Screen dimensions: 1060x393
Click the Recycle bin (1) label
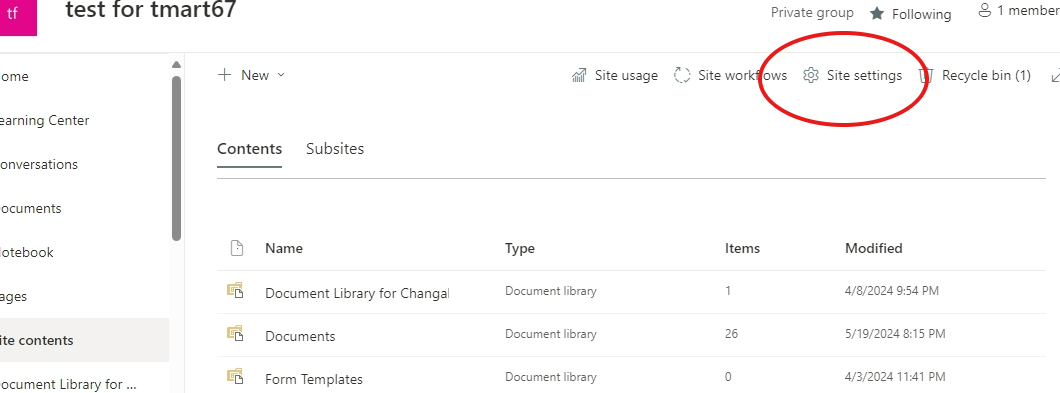click(986, 75)
